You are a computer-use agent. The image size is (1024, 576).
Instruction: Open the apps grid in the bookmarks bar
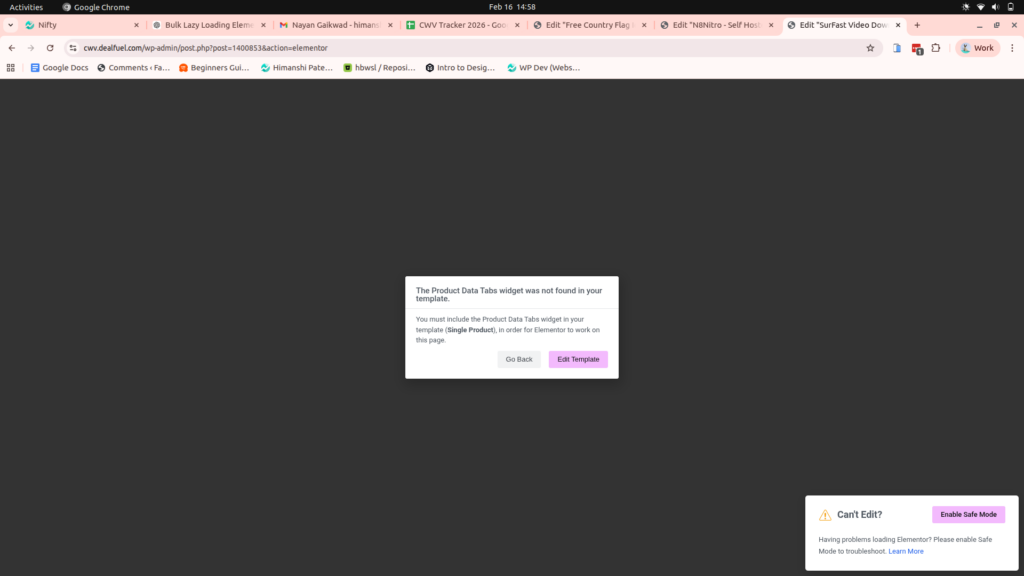(x=11, y=68)
